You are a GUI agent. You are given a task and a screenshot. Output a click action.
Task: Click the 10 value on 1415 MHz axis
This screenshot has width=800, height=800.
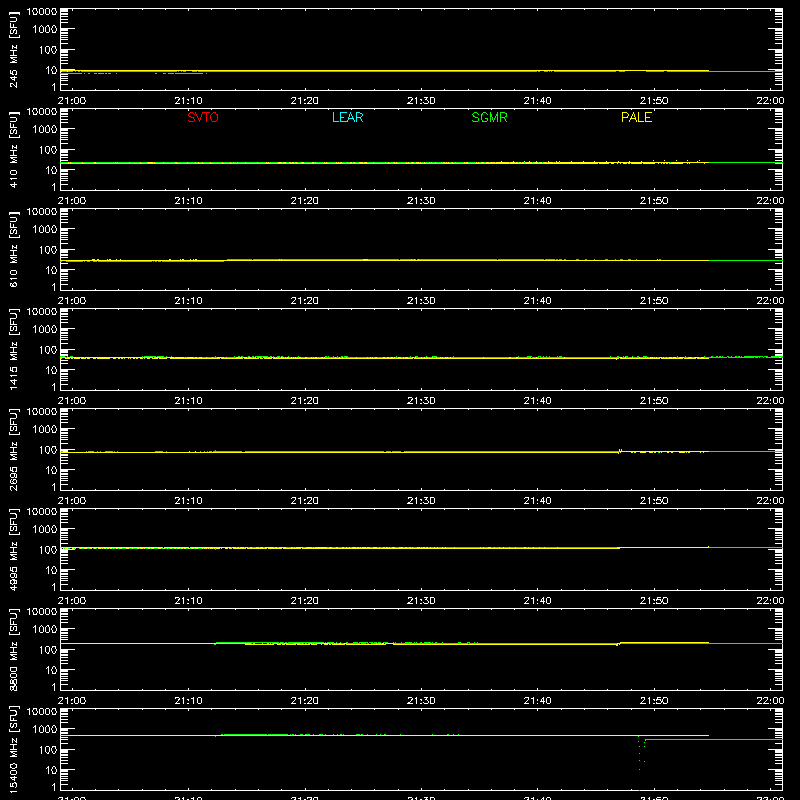click(x=51, y=370)
